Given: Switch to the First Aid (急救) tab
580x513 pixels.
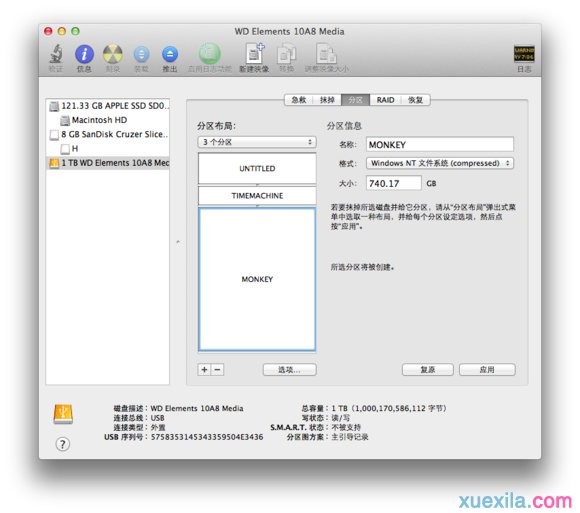Looking at the screenshot, I should click(299, 100).
